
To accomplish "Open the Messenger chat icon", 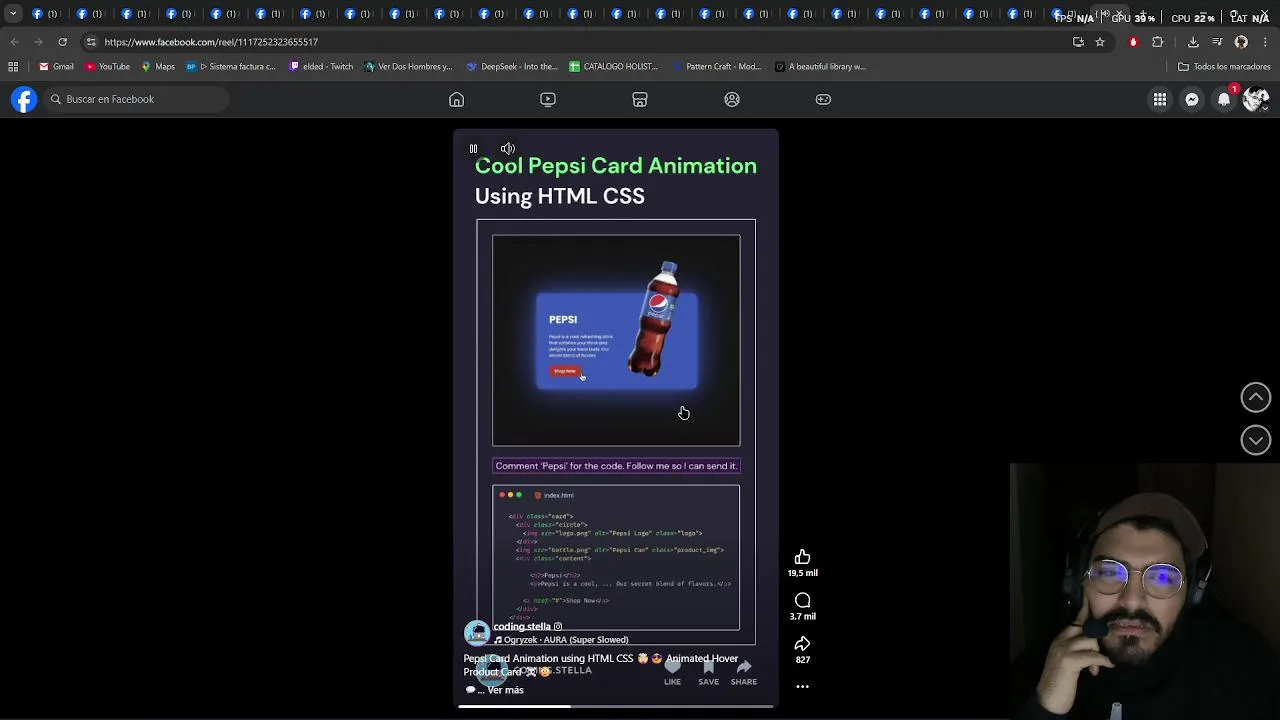I will tap(1192, 99).
